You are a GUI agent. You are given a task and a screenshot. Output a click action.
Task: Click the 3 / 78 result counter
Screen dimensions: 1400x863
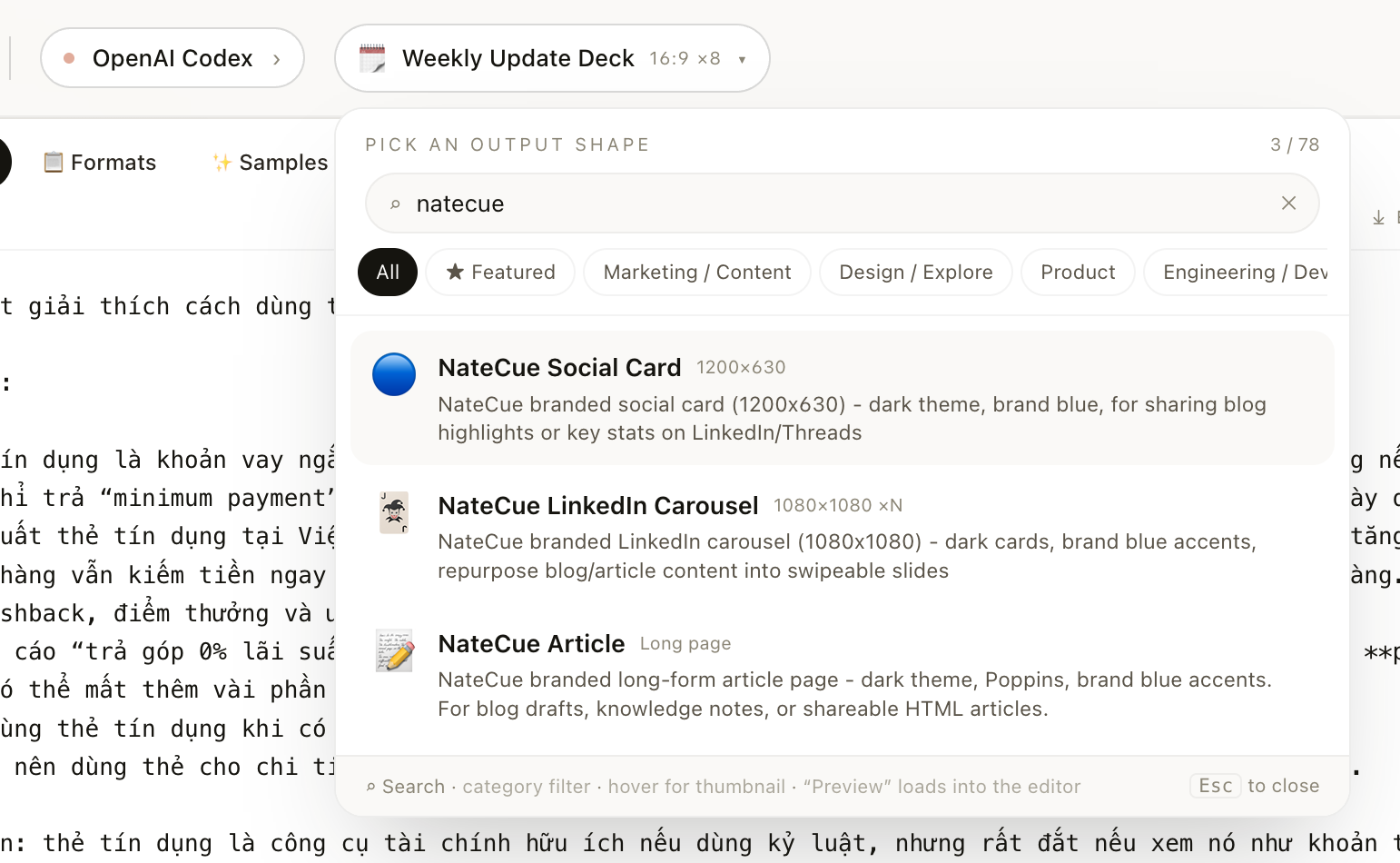(1295, 144)
